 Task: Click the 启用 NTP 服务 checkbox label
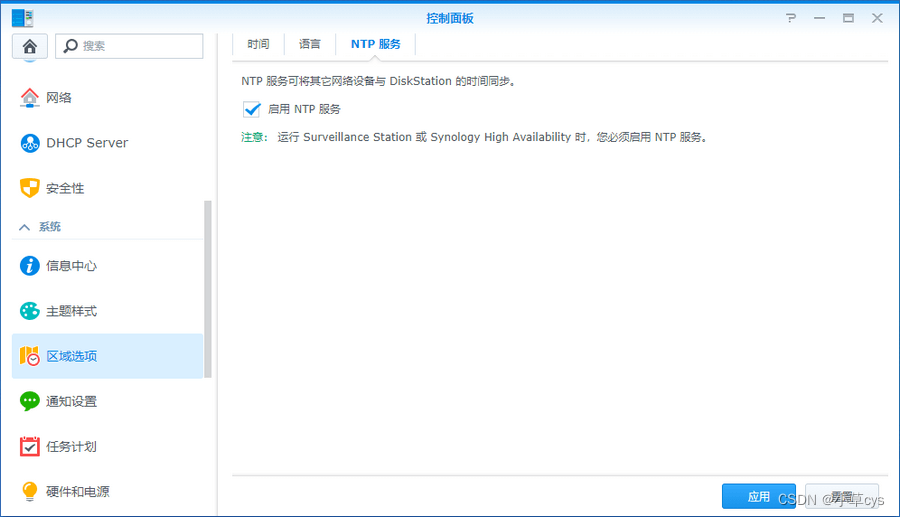tap(304, 109)
